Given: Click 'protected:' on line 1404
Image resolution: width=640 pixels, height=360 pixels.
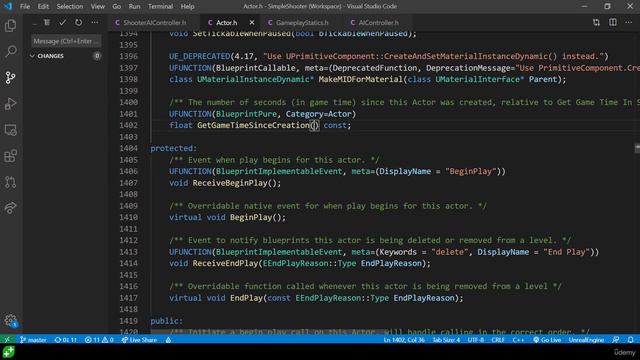Looking at the screenshot, I should (173, 148).
